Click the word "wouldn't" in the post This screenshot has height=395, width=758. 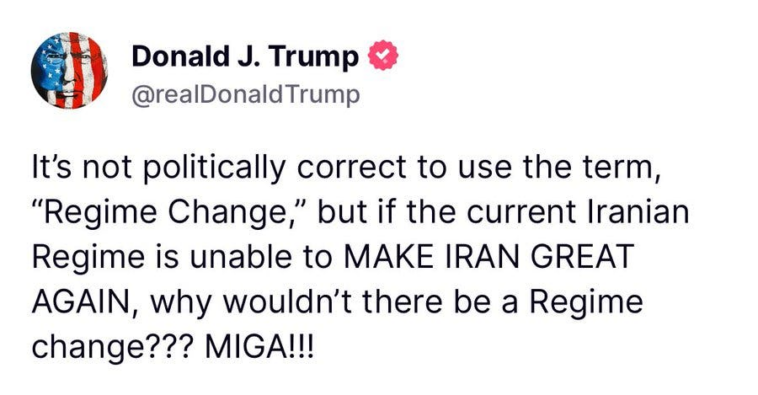(x=287, y=302)
